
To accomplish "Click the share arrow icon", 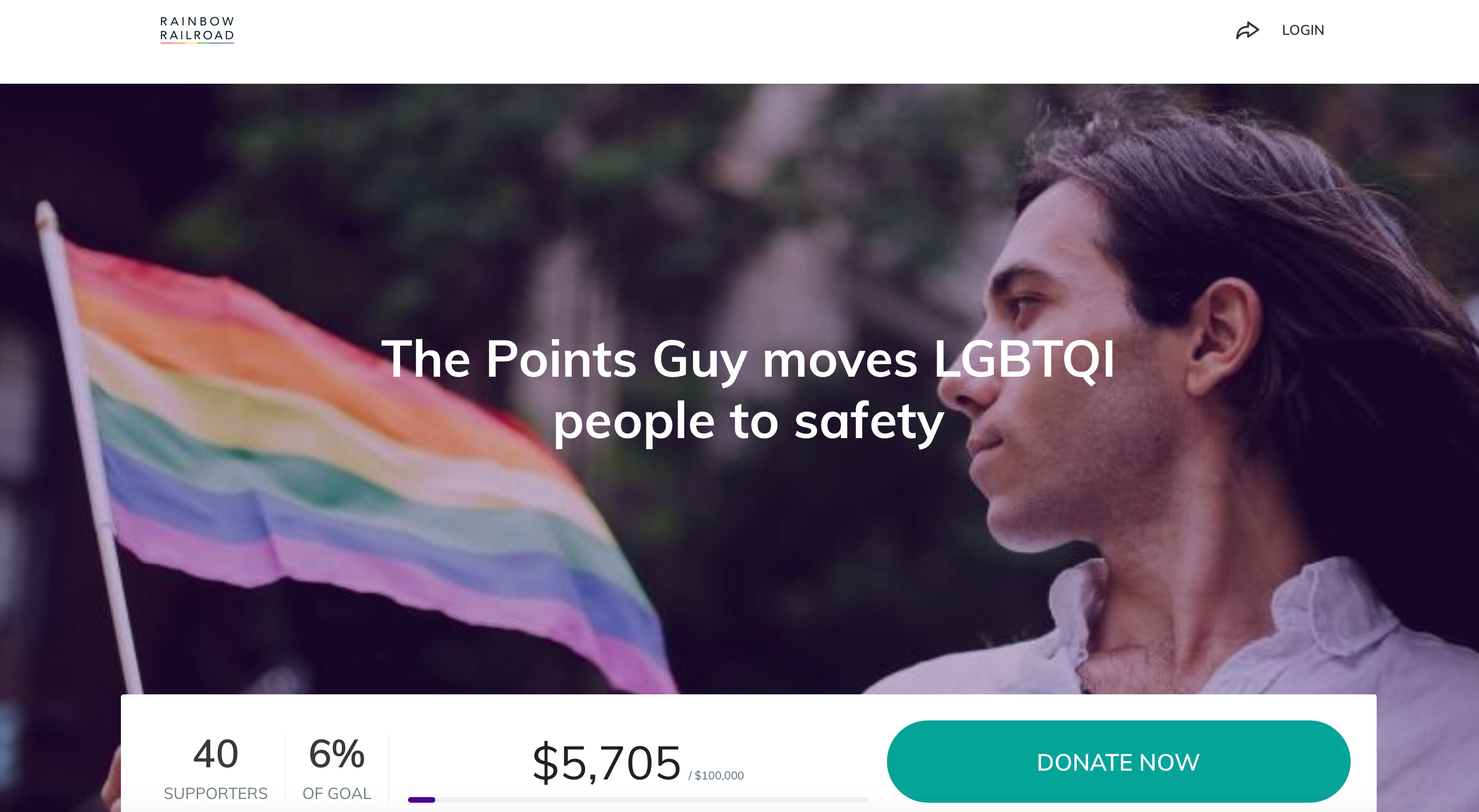I will pyautogui.click(x=1247, y=30).
